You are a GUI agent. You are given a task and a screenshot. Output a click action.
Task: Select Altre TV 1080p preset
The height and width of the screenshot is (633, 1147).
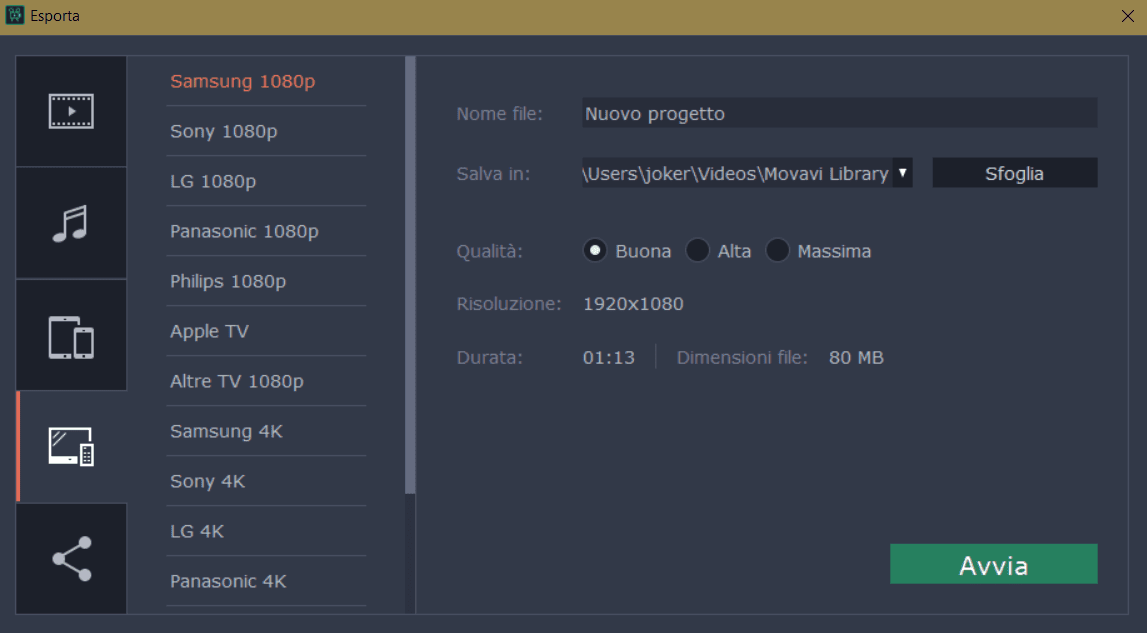(237, 382)
